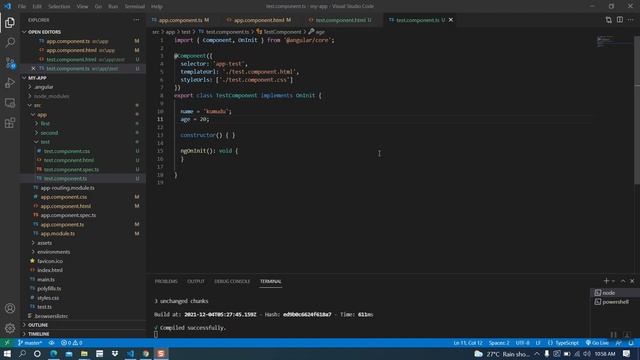Maximize the terminal panel size
Image resolution: width=640 pixels, height=360 pixels.
(x=623, y=281)
